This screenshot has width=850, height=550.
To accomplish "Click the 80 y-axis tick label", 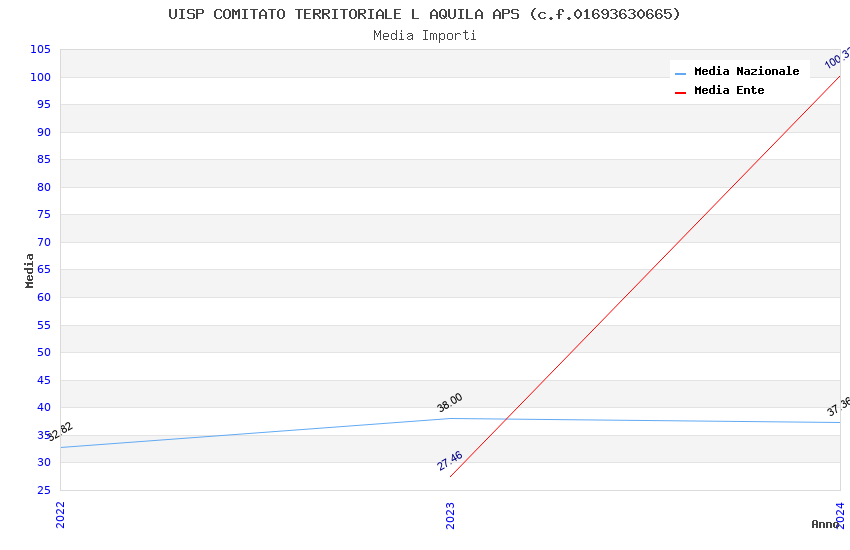I will pos(44,187).
